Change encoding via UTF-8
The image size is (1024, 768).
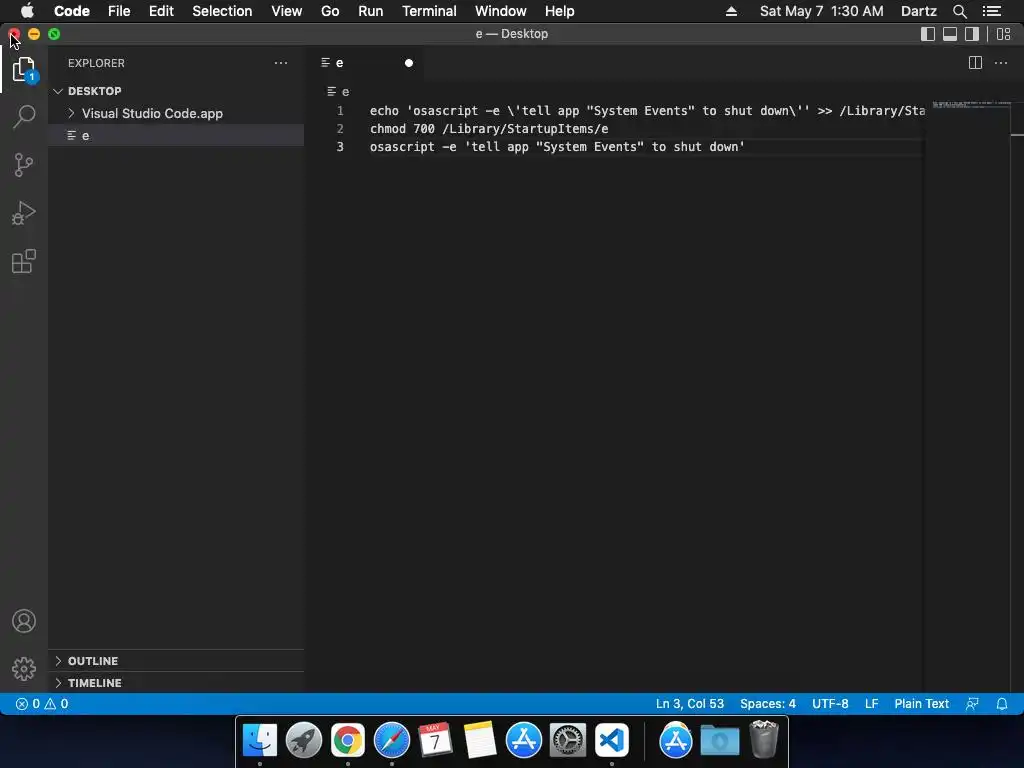coord(830,704)
